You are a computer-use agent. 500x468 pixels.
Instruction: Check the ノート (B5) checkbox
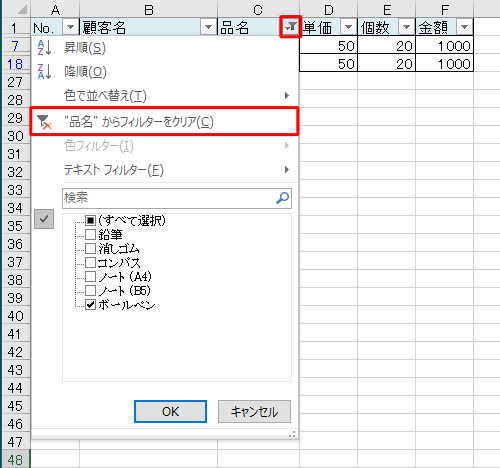90,291
